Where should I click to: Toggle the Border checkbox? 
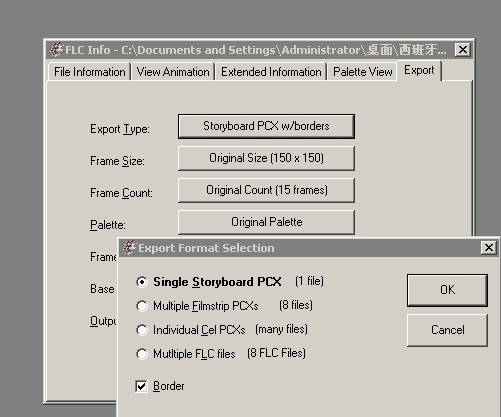point(141,386)
